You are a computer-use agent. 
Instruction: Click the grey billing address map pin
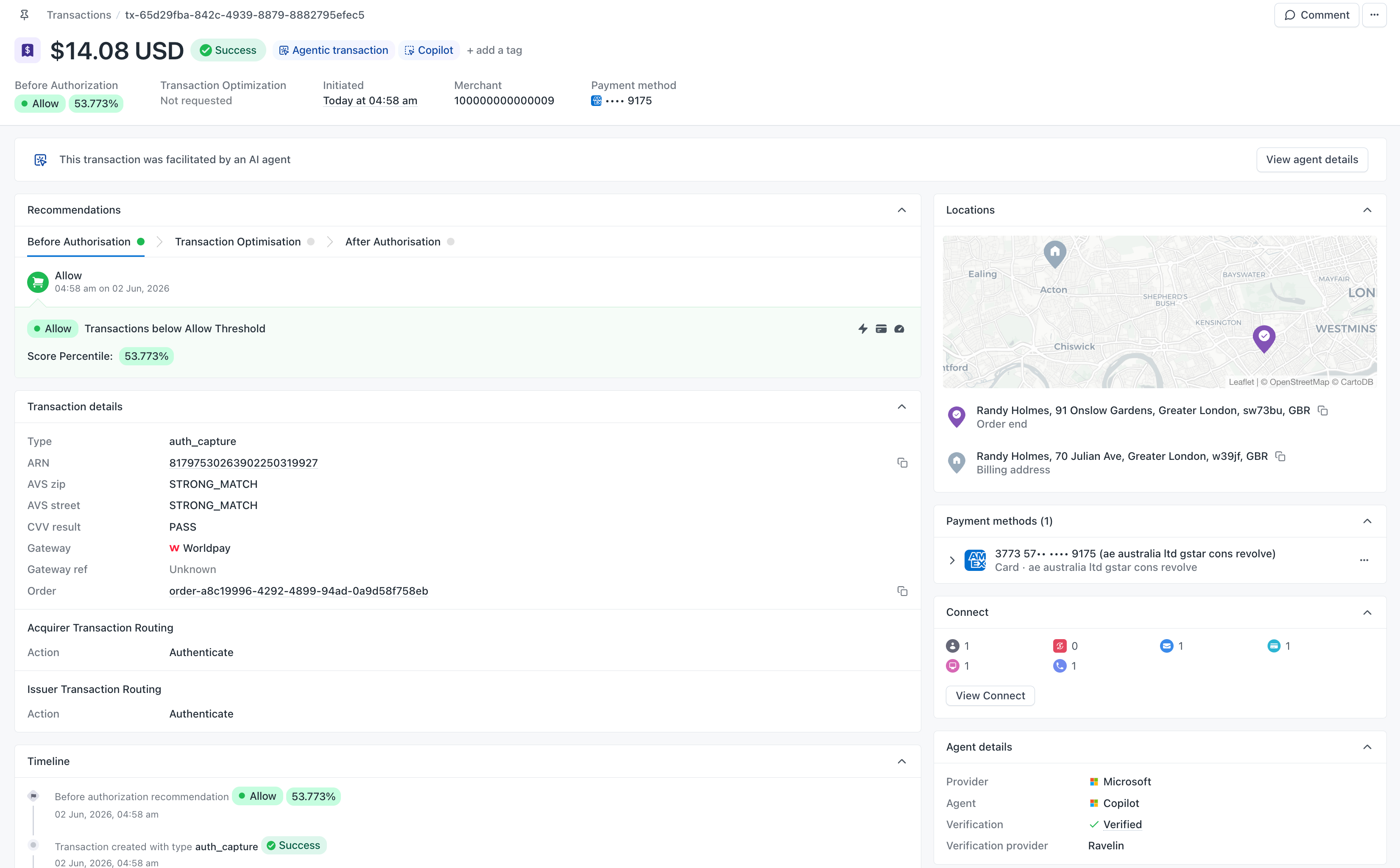tap(1055, 254)
